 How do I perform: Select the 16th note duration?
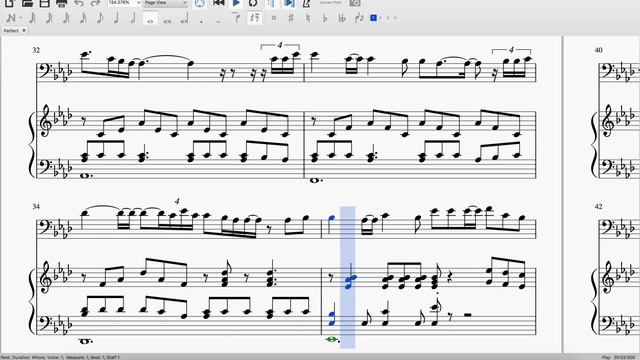(83, 18)
